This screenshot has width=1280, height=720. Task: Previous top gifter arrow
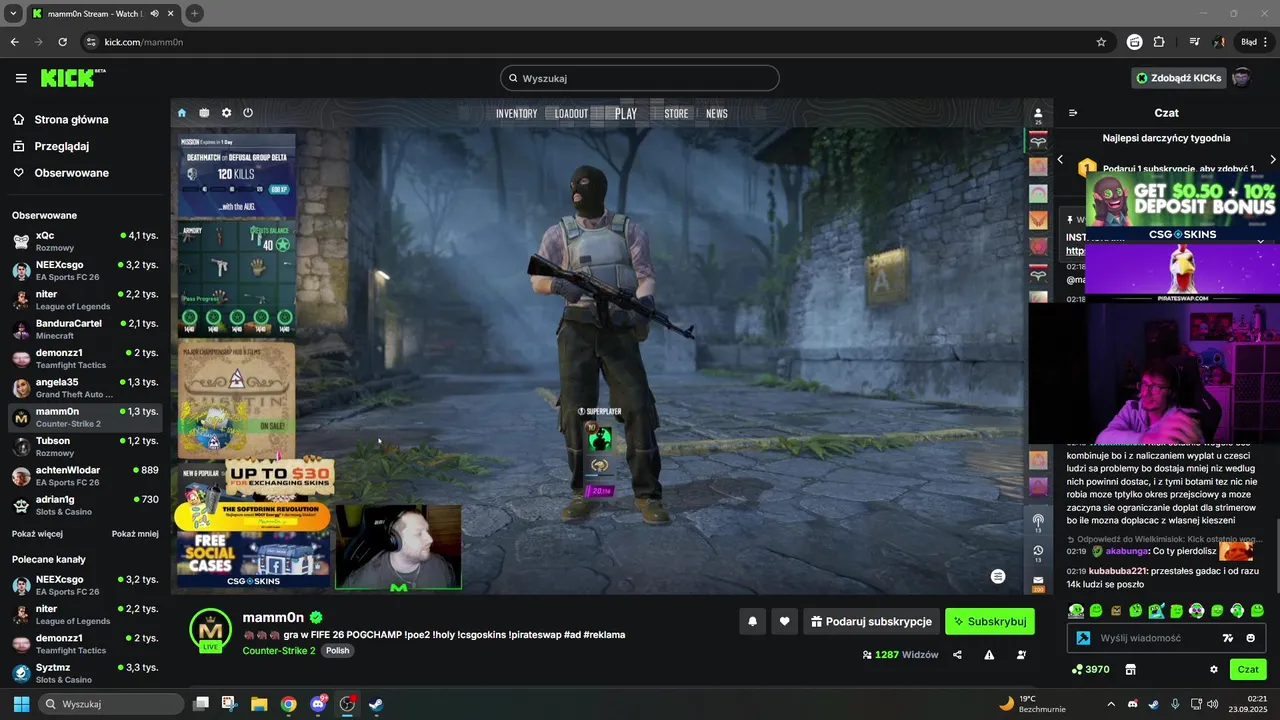pos(1061,160)
